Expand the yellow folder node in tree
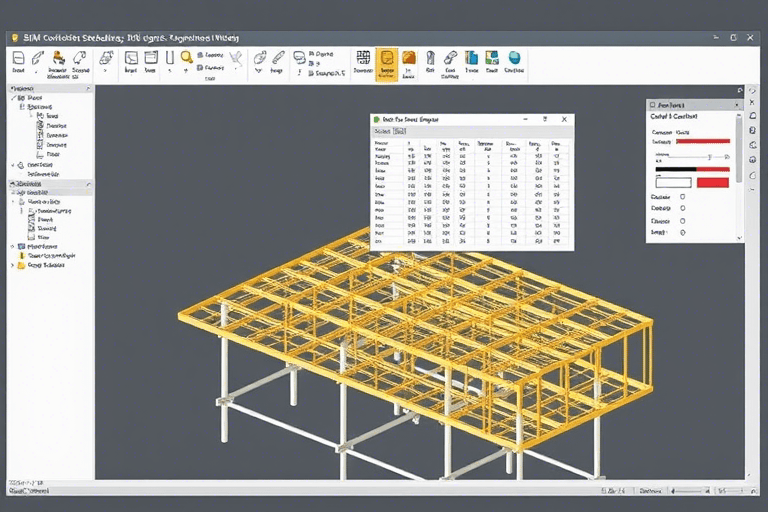This screenshot has height=512, width=768. click(x=13, y=265)
